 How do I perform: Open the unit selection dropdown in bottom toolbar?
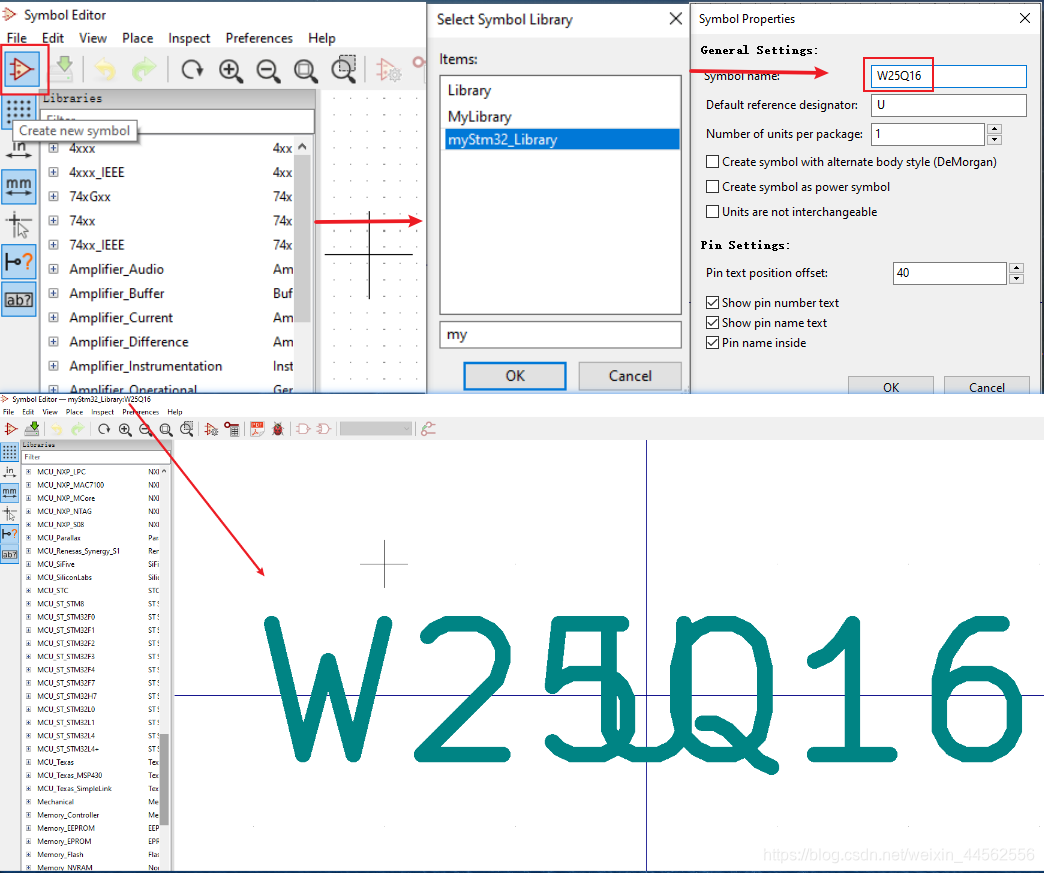376,429
